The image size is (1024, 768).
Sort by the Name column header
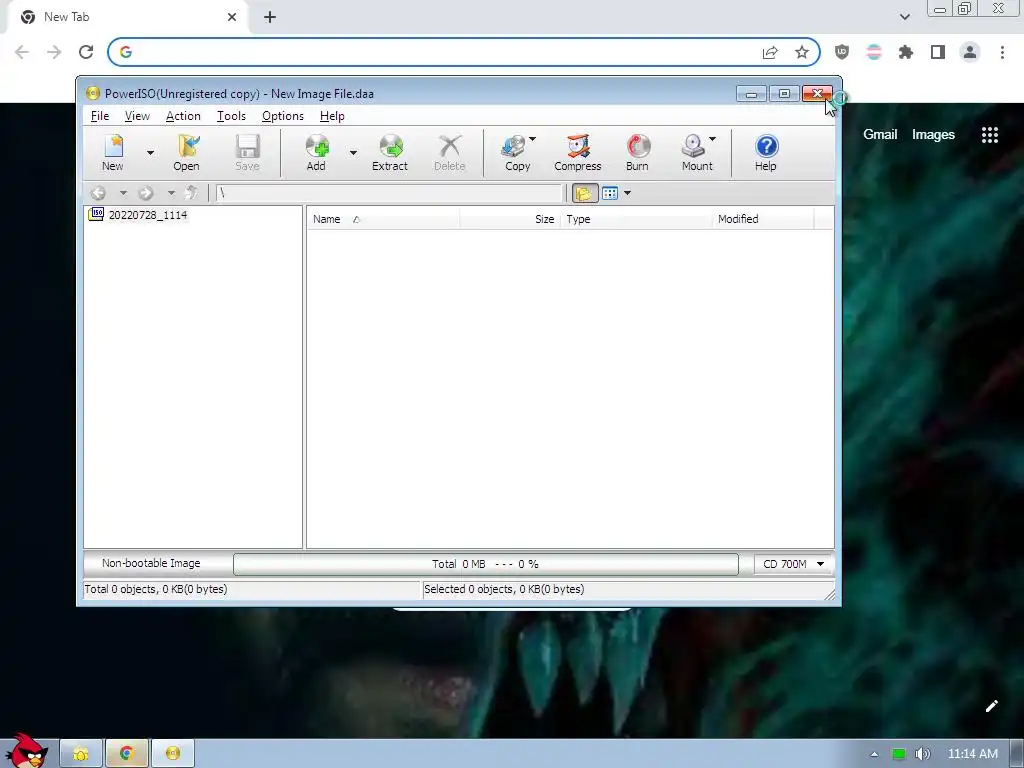pyautogui.click(x=383, y=219)
